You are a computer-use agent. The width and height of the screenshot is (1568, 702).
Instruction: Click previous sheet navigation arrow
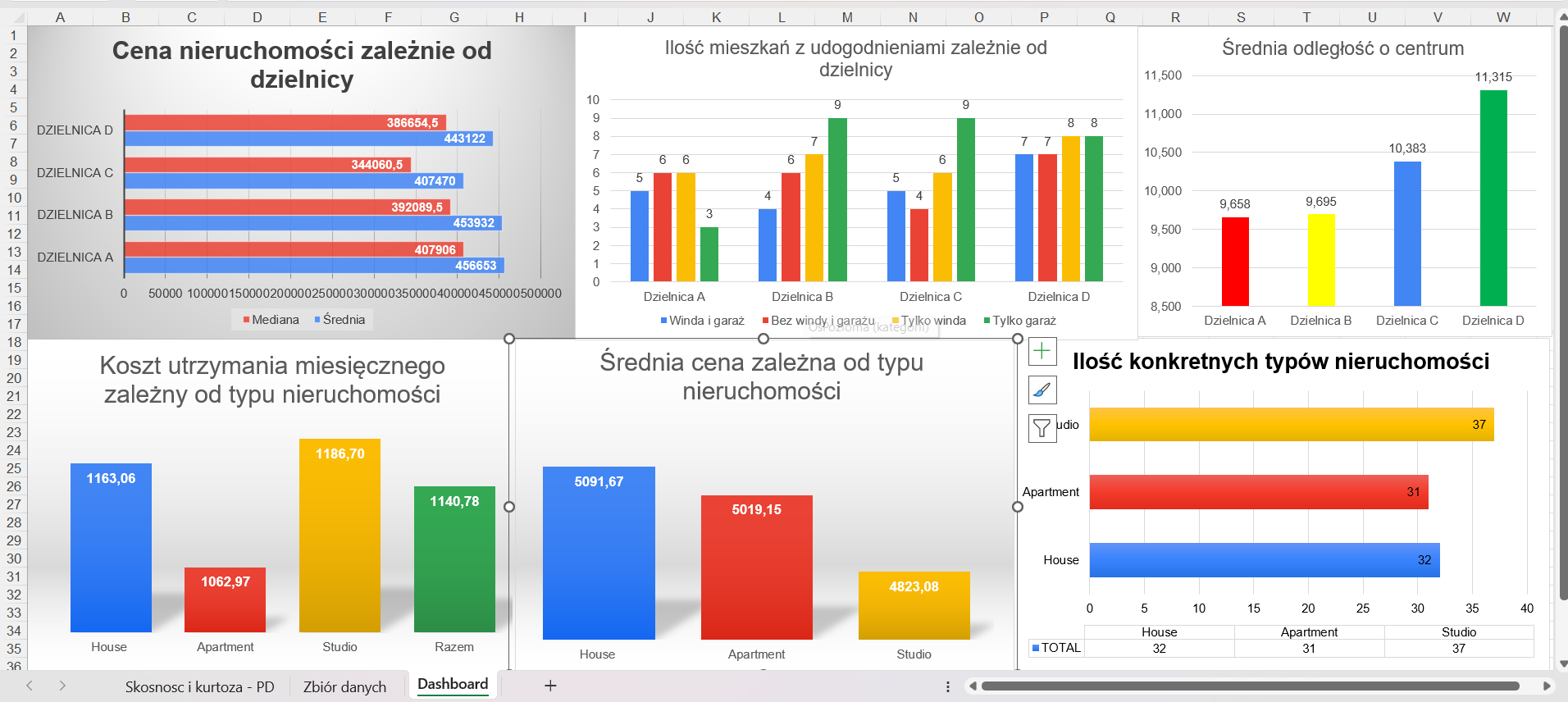(30, 686)
